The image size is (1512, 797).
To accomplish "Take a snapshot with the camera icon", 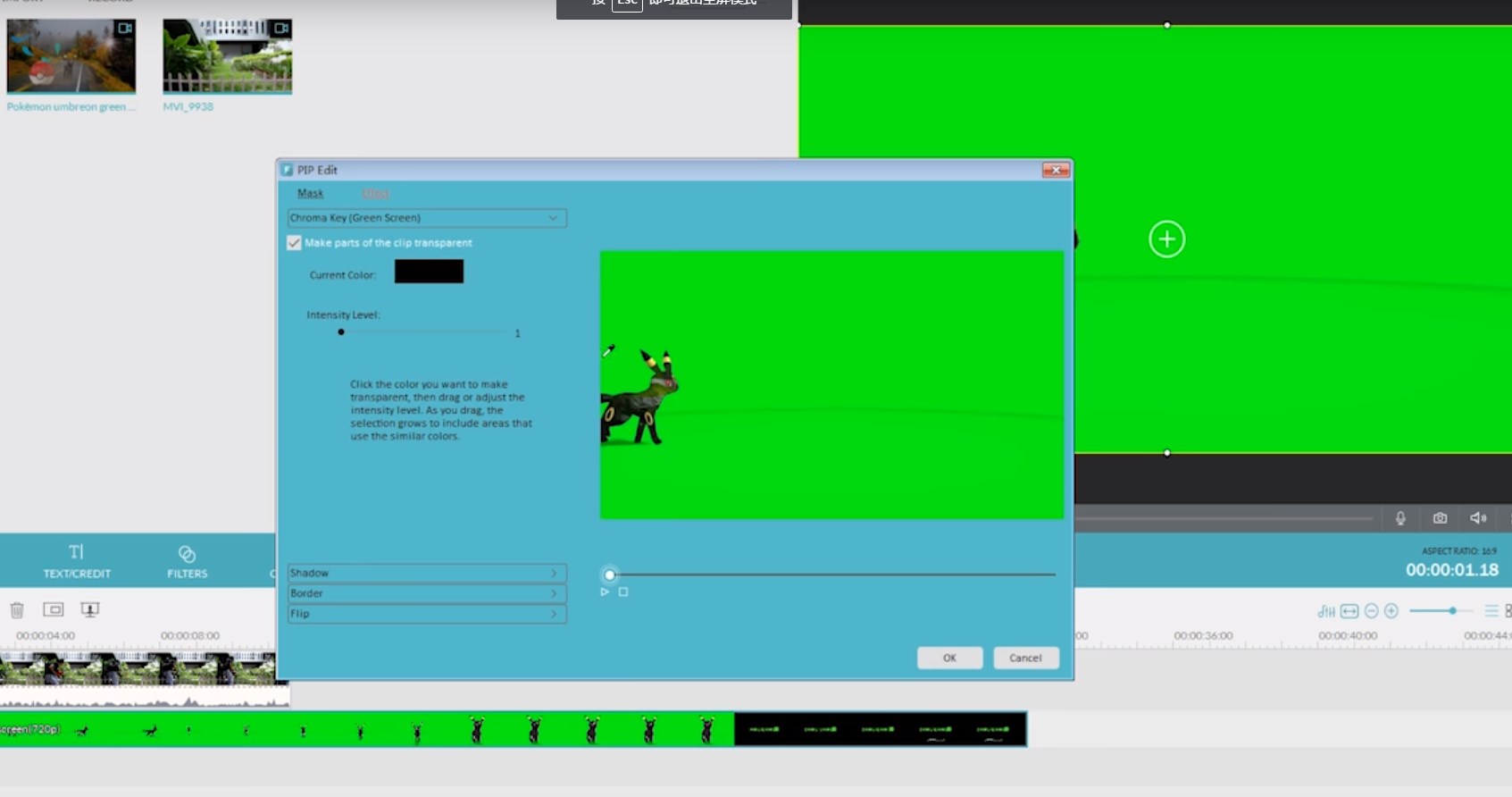I will click(x=1440, y=518).
